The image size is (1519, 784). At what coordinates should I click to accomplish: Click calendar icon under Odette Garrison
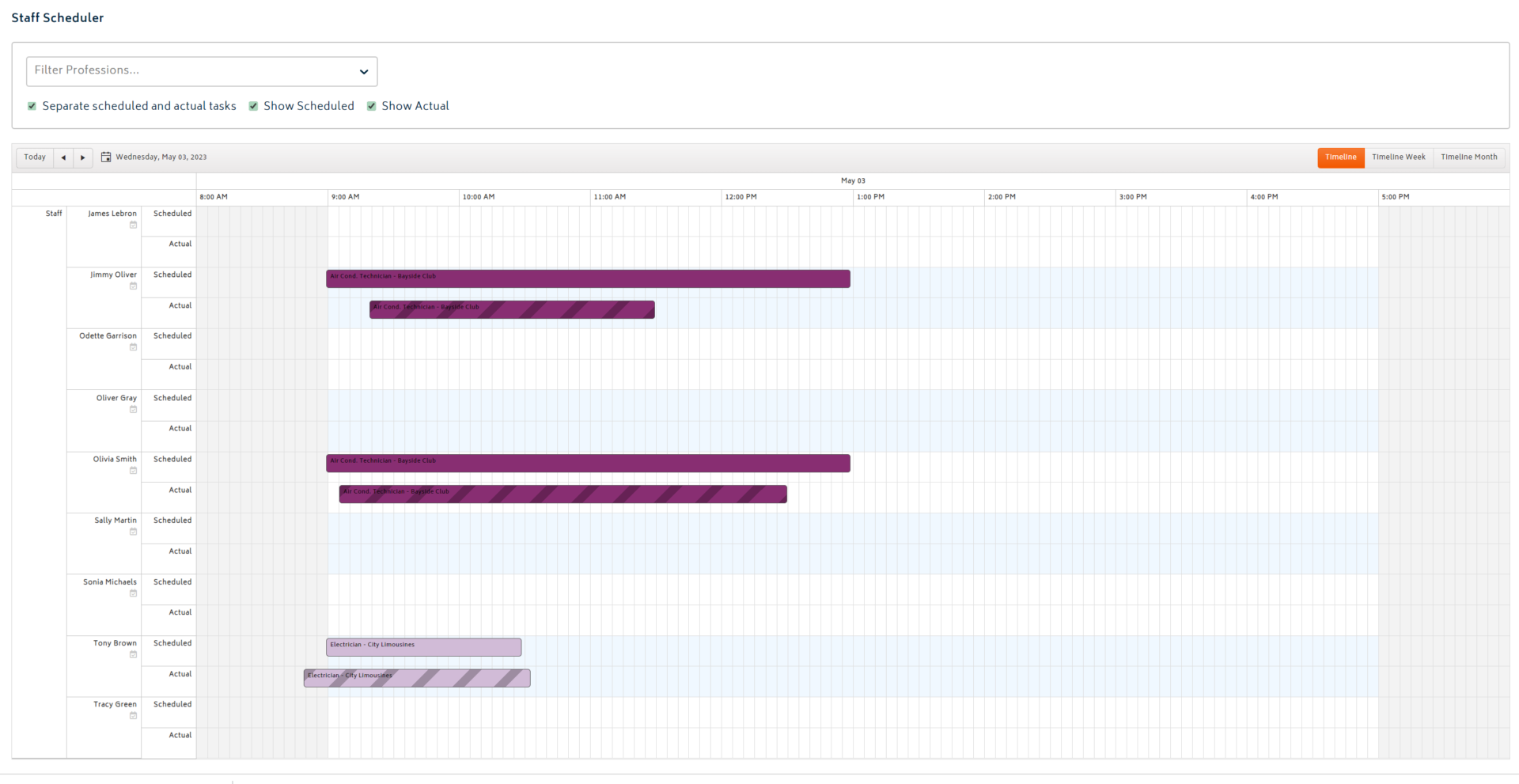coord(133,347)
